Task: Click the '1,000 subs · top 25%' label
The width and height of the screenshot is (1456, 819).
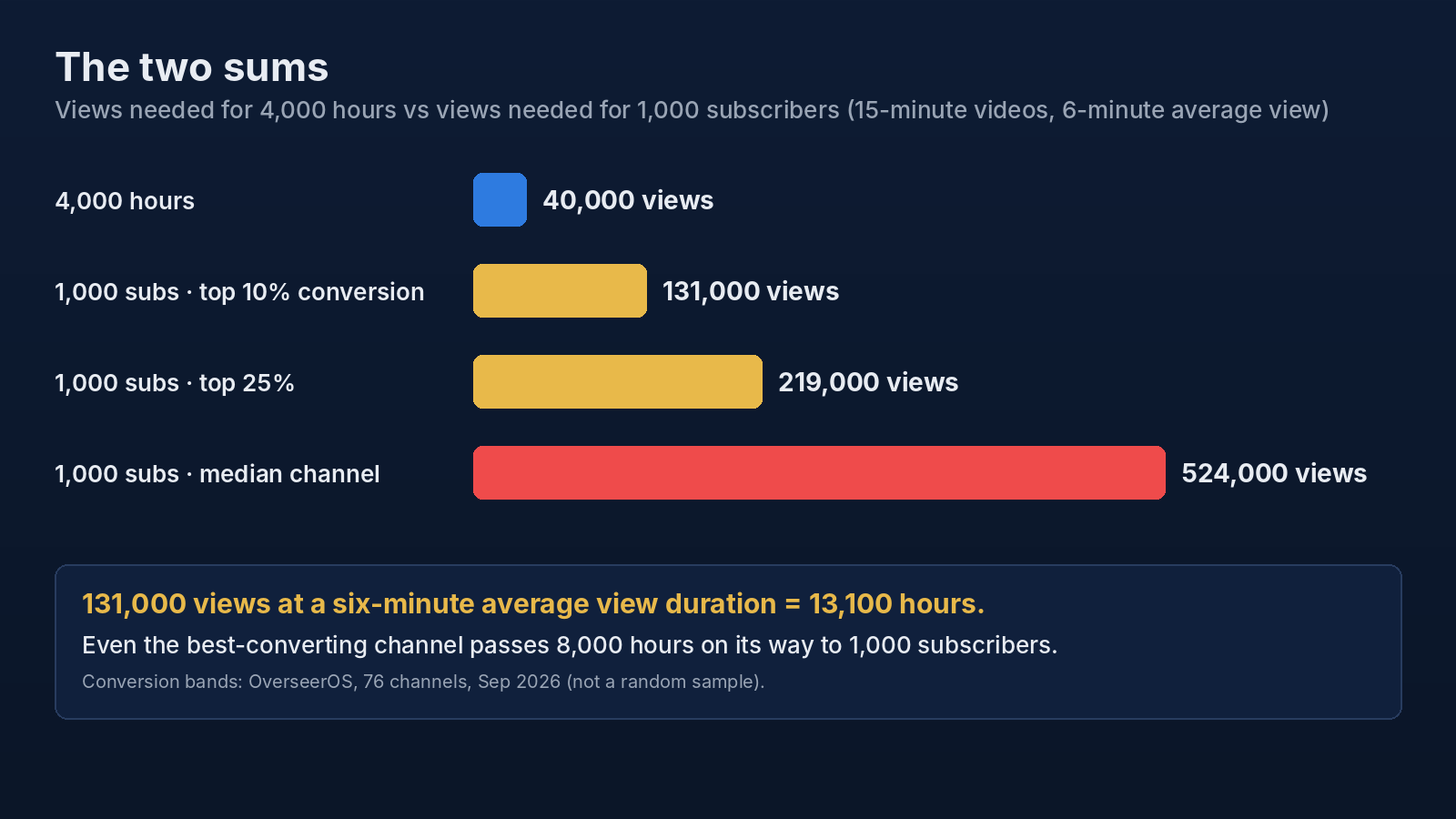Action: pyautogui.click(x=175, y=383)
